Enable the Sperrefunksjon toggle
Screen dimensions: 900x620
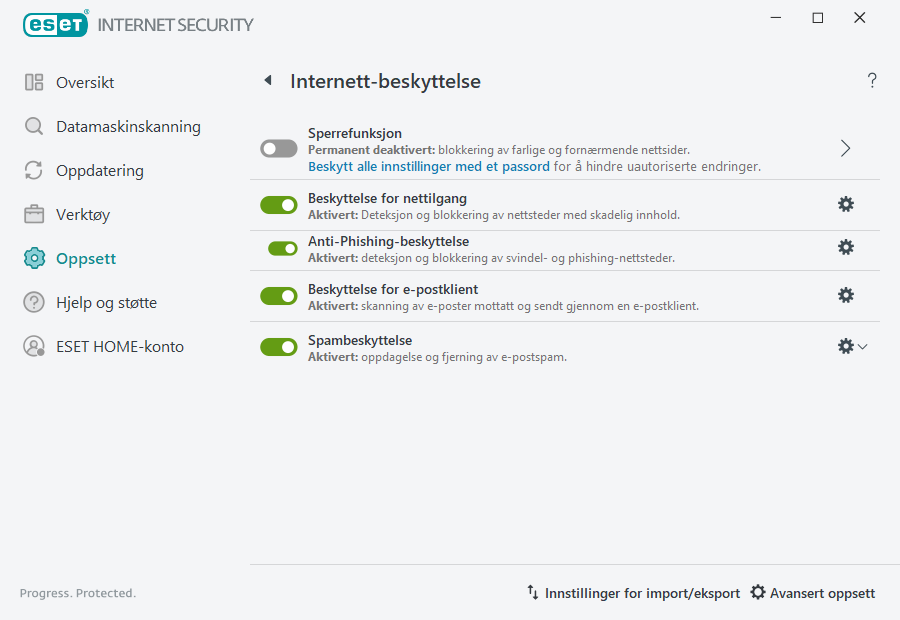click(x=278, y=147)
